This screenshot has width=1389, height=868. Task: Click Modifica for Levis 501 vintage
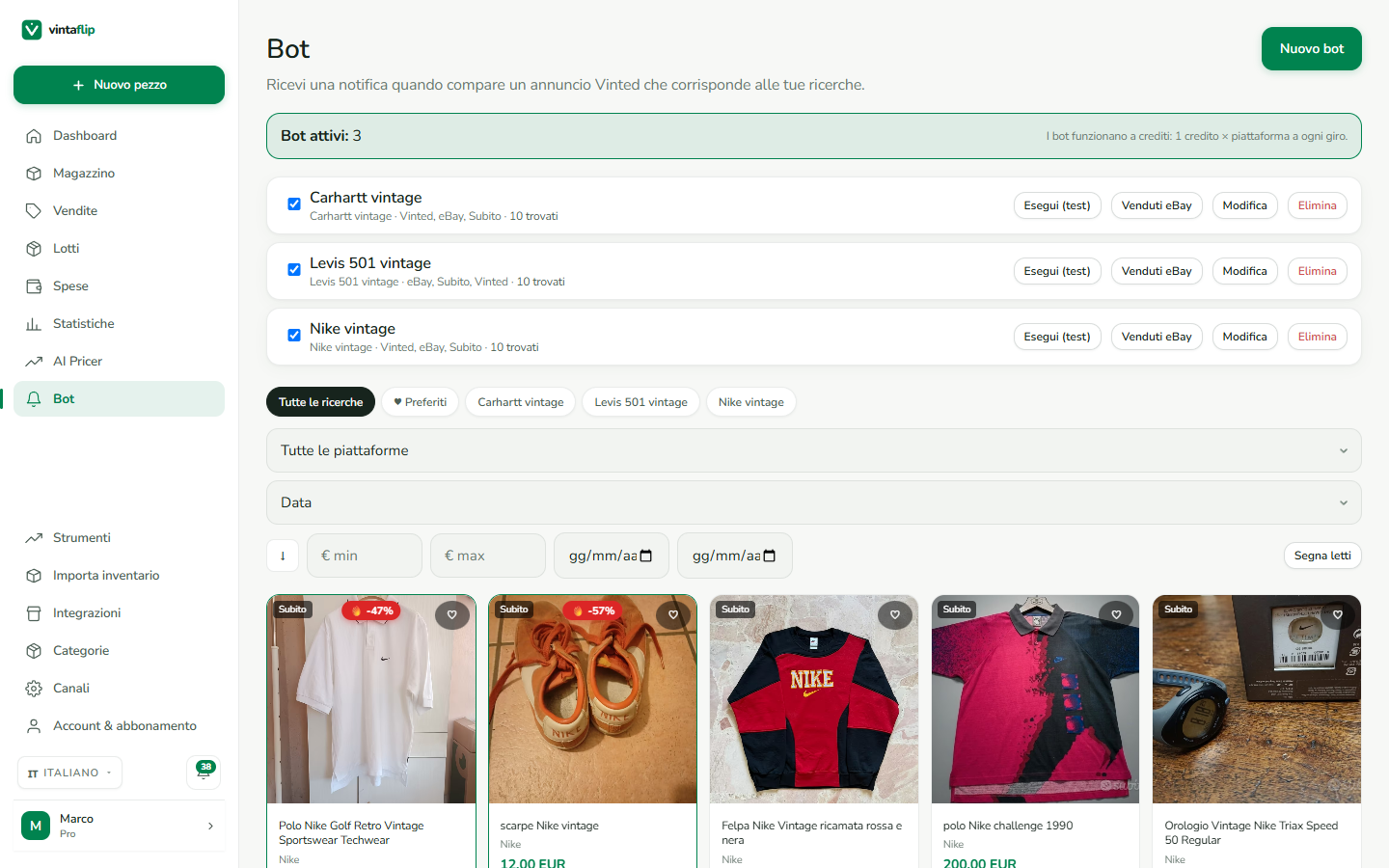coord(1245,271)
